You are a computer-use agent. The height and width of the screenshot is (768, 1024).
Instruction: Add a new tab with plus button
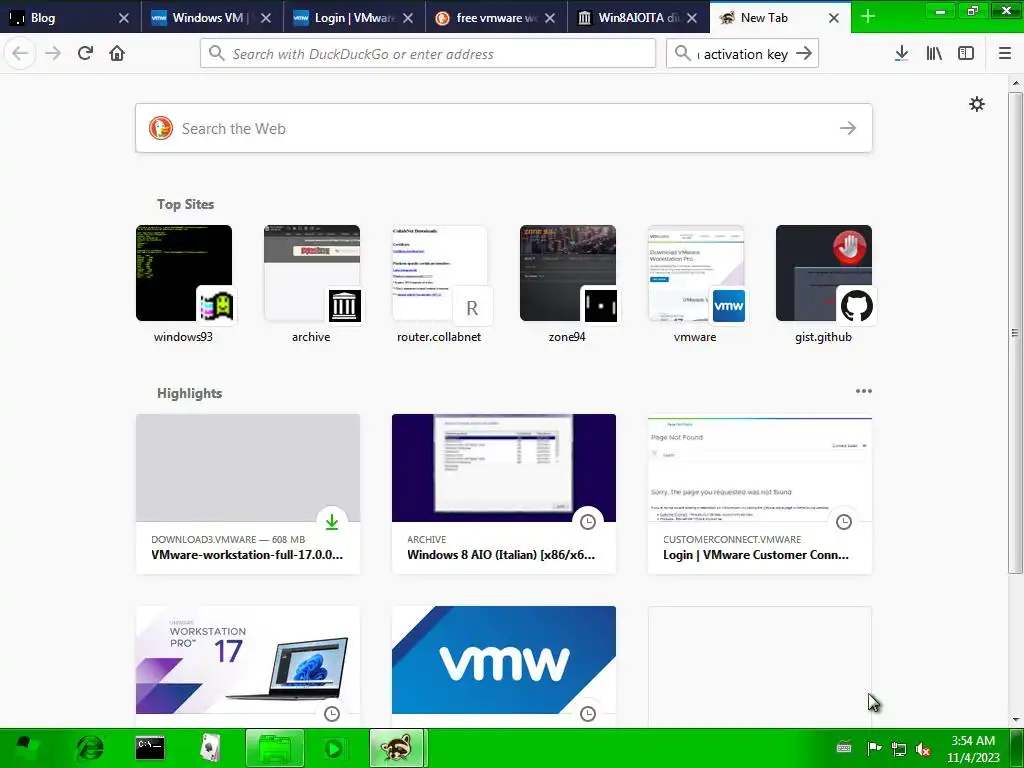tap(867, 17)
